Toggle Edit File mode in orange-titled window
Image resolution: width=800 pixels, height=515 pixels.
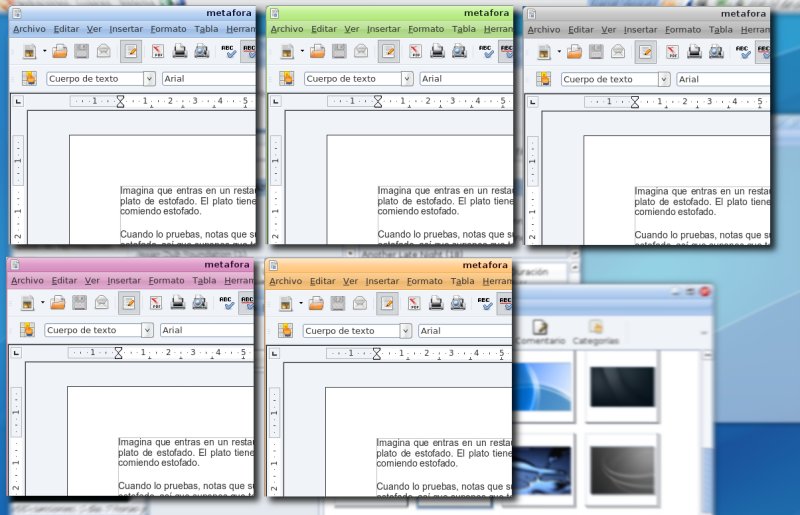[x=387, y=304]
